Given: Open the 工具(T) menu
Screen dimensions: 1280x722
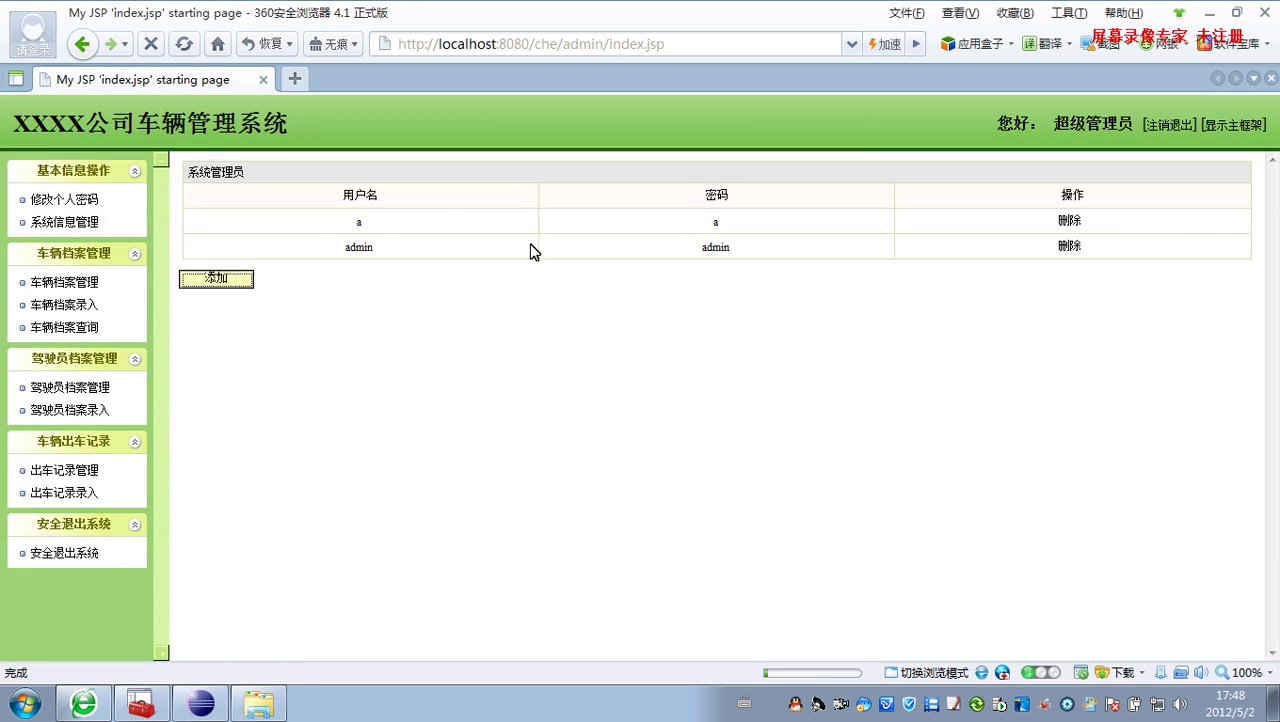Looking at the screenshot, I should click(x=1068, y=13).
